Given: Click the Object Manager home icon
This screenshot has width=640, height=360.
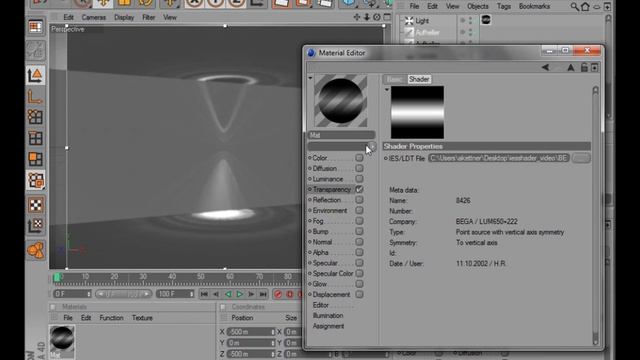Looking at the screenshot, I should click(x=585, y=7).
